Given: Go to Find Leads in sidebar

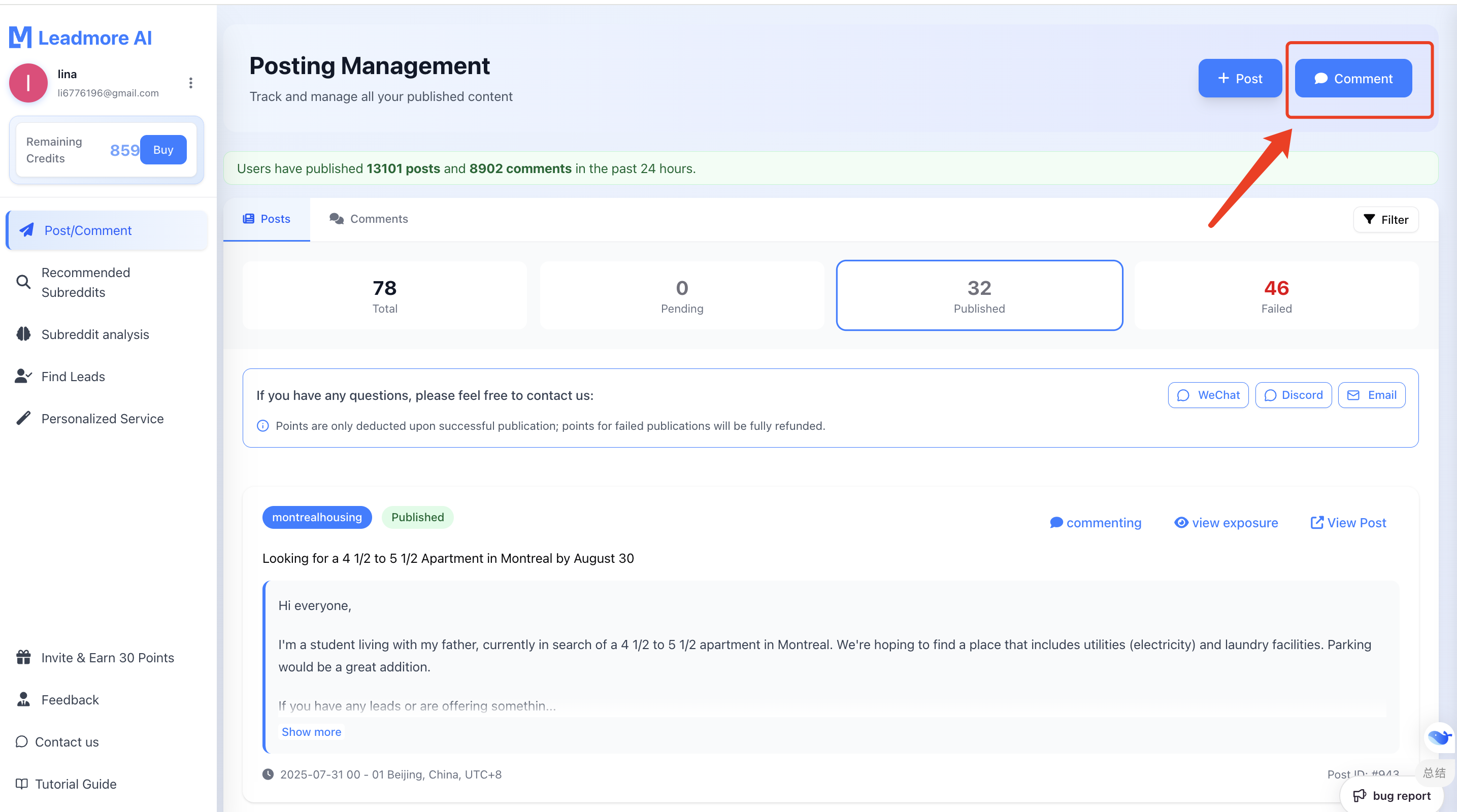Looking at the screenshot, I should click(x=73, y=376).
